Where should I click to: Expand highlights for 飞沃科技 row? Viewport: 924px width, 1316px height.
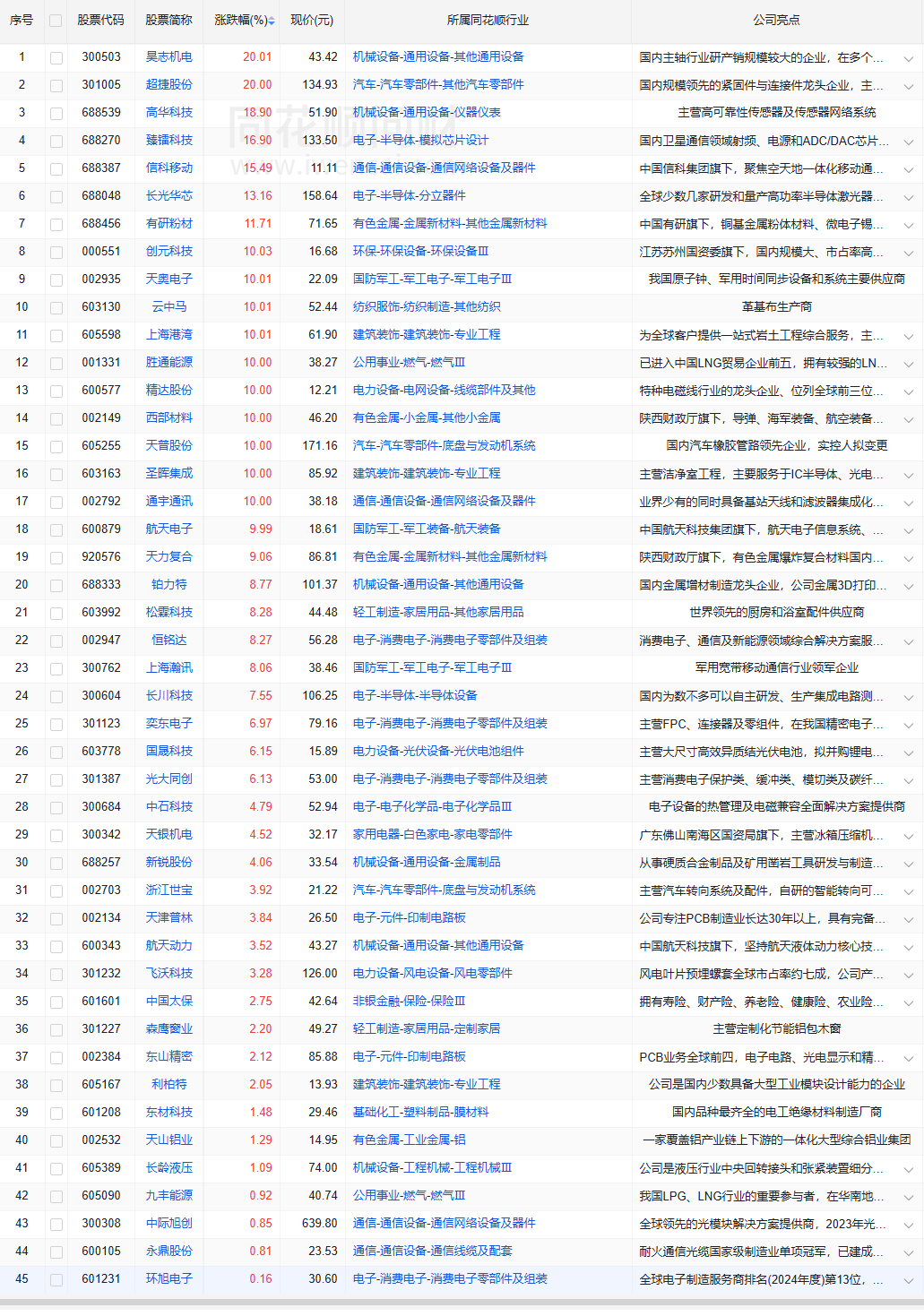[908, 975]
